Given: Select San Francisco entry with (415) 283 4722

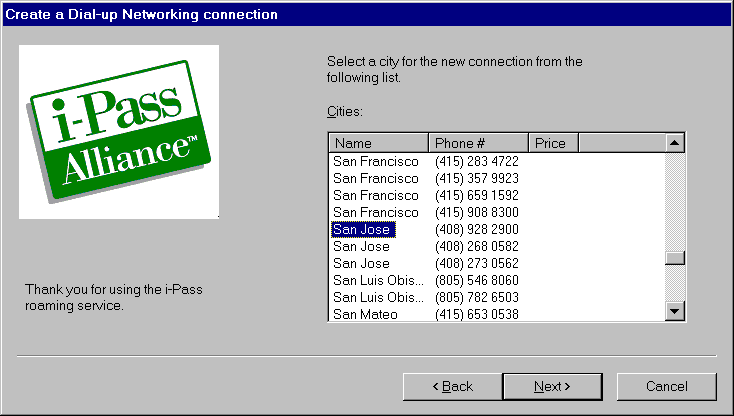Looking at the screenshot, I should coord(375,161).
